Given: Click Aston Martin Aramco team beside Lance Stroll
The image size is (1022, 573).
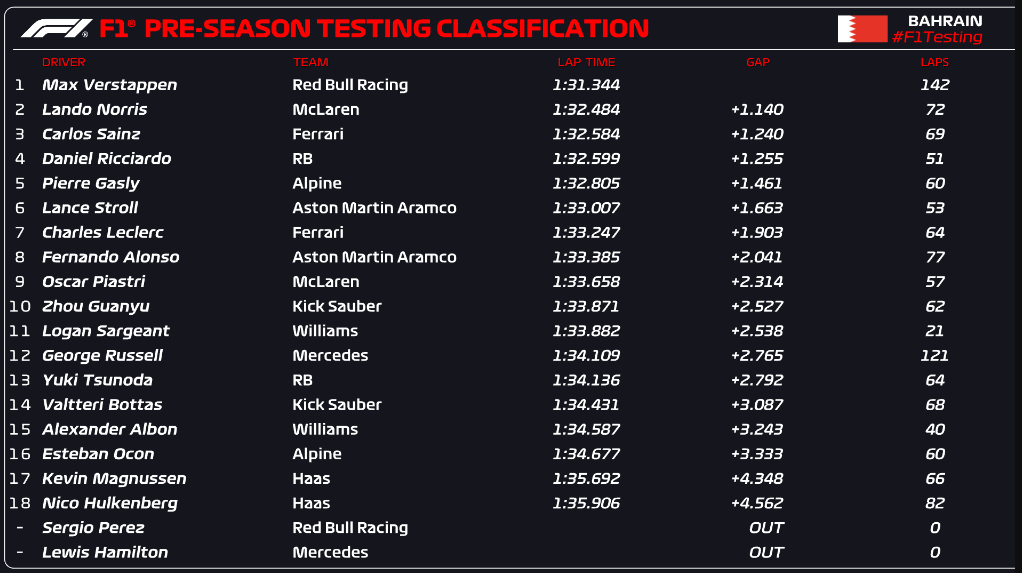Looking at the screenshot, I should tap(374, 208).
